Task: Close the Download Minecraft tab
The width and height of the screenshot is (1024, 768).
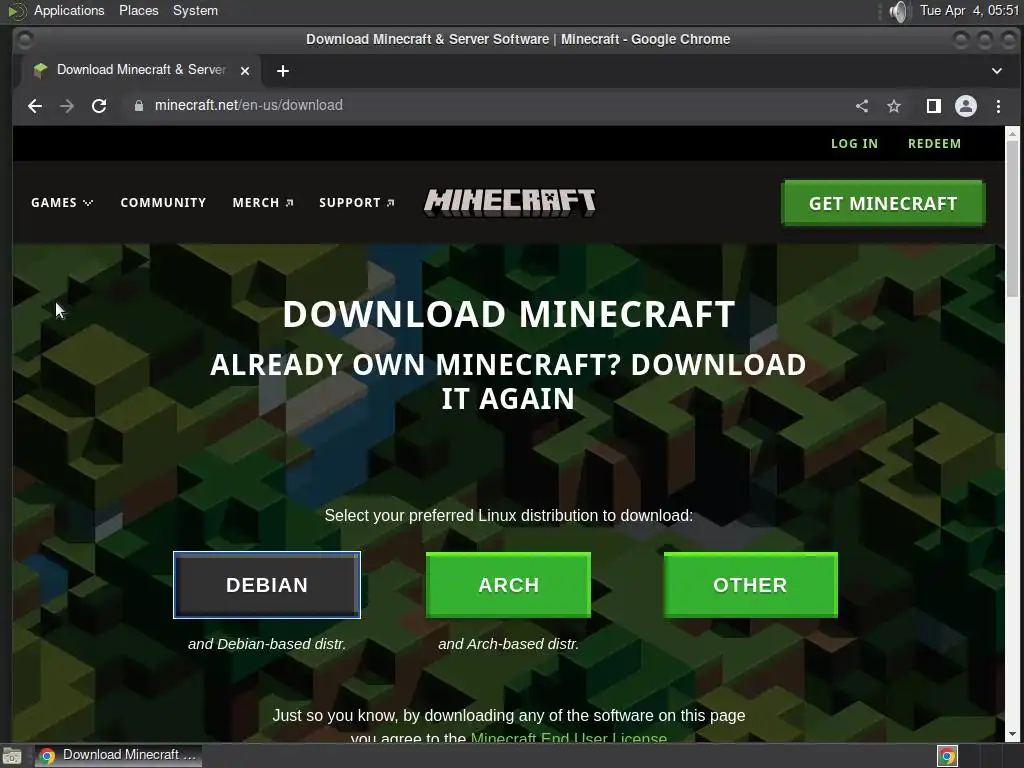Action: (x=245, y=71)
